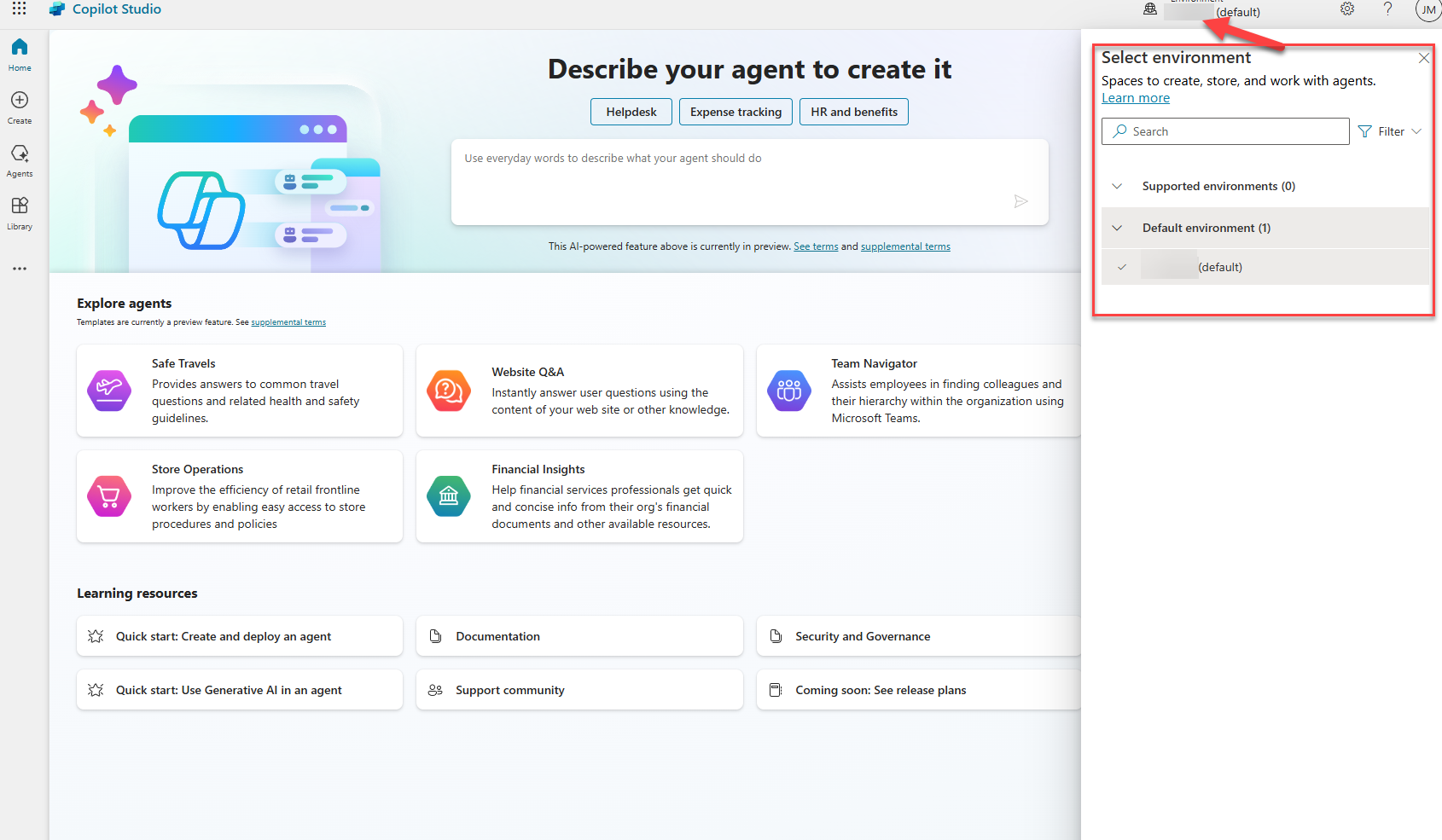Click the Copilot Studio logo icon
The image size is (1442, 840).
(x=57, y=9)
